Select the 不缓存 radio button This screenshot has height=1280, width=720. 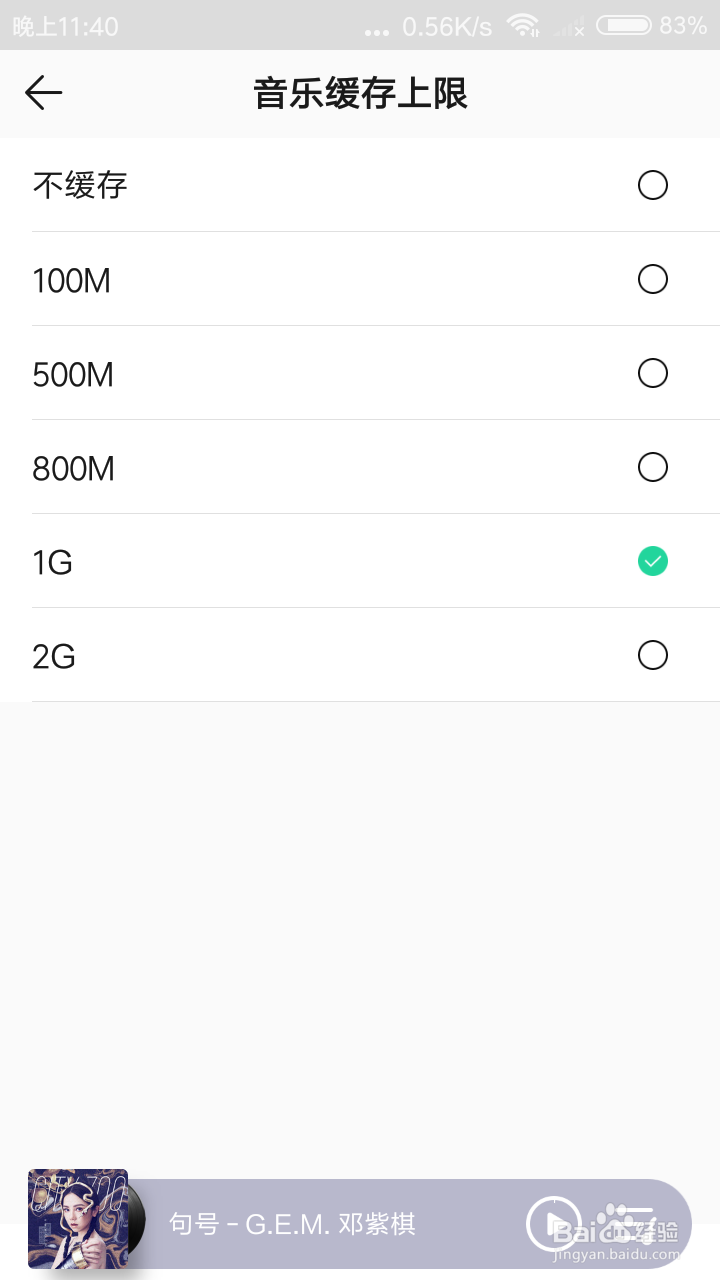(x=652, y=185)
